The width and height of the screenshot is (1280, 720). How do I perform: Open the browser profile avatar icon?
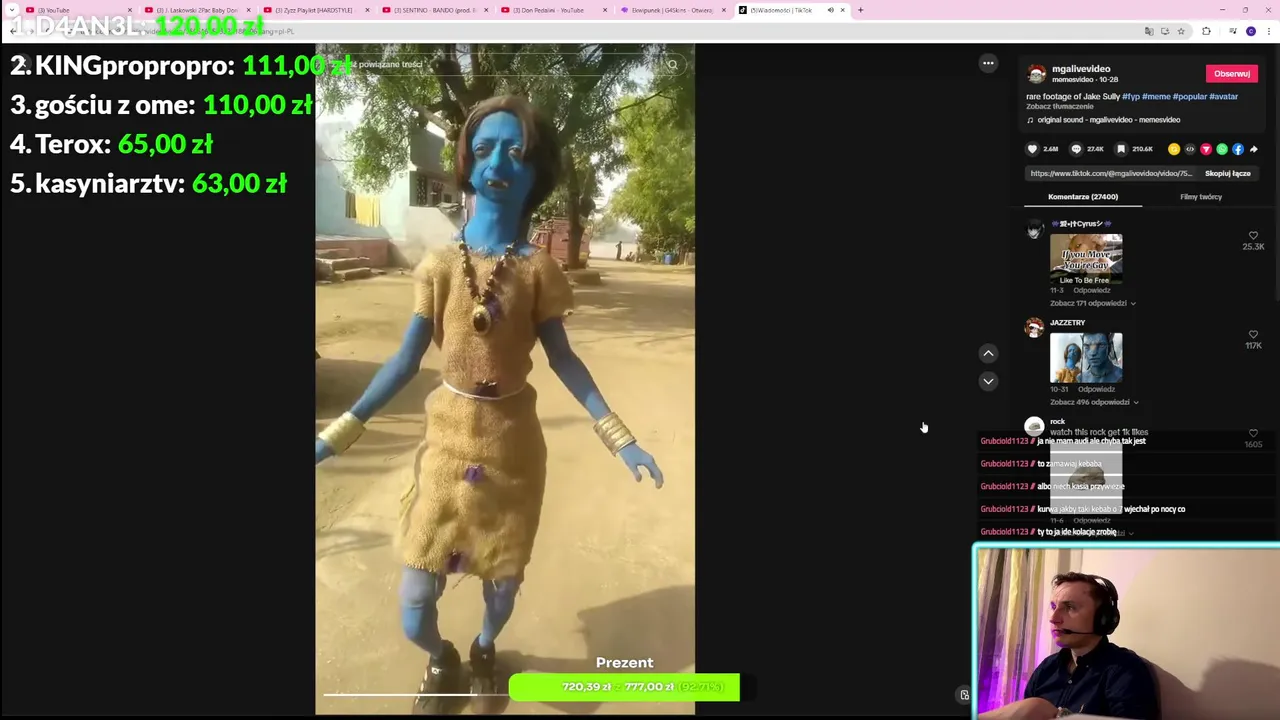click(1251, 31)
